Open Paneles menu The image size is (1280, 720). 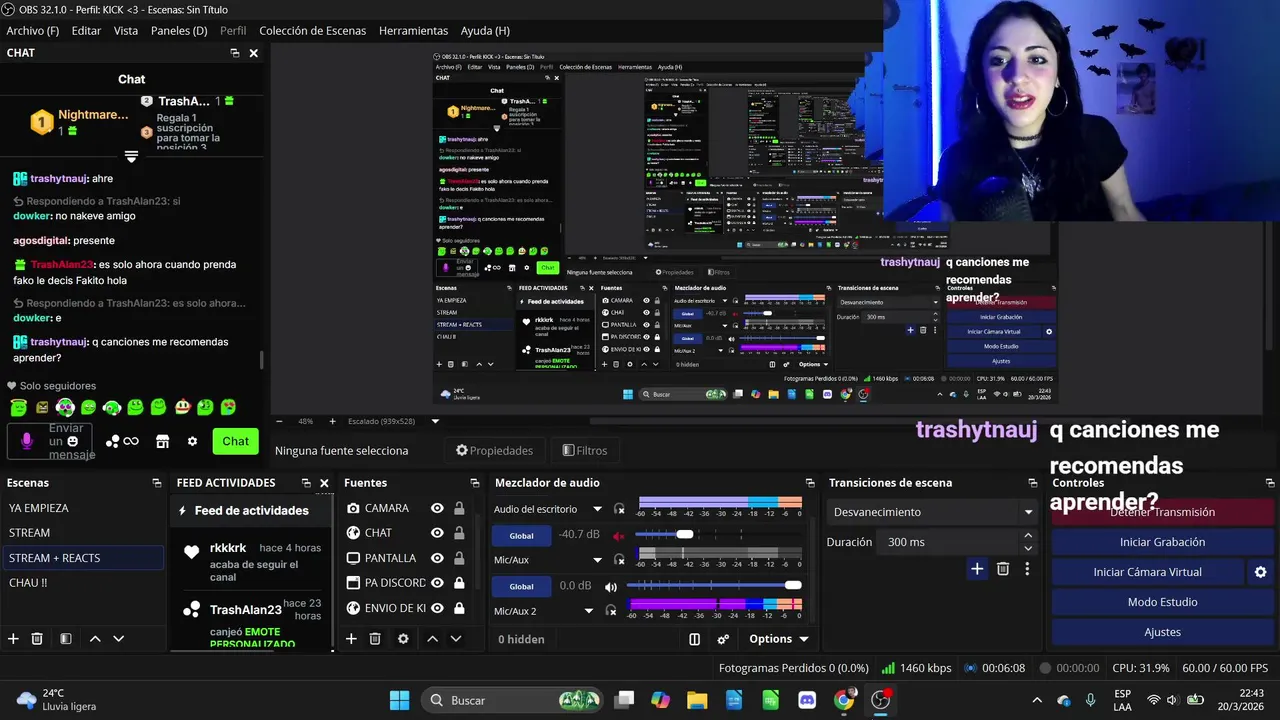pos(179,31)
